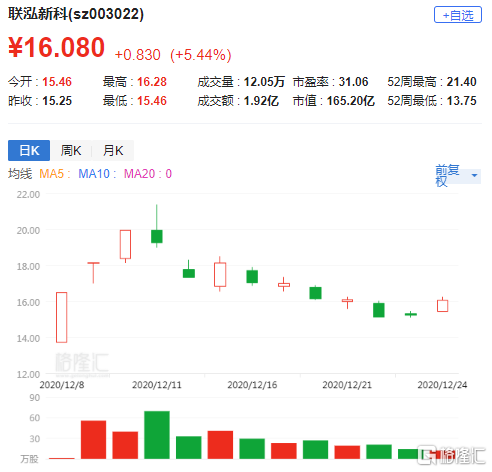Click the price change +0.830

pos(137,55)
